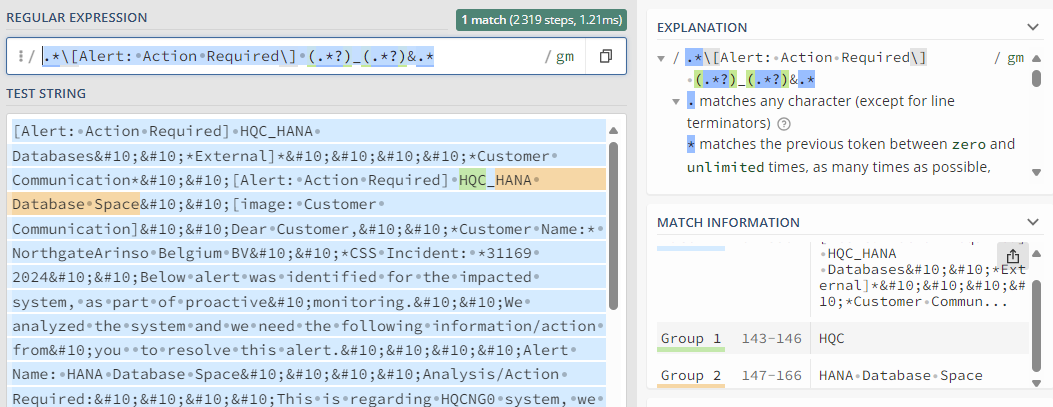Image resolution: width=1053 pixels, height=407 pixels.
Task: Click the Explanation scrollbar down arrow
Action: (1036, 173)
